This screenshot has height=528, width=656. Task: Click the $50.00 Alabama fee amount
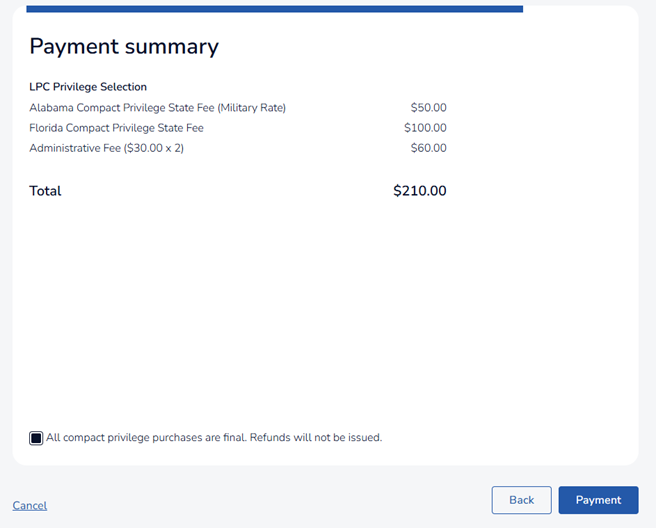428,108
